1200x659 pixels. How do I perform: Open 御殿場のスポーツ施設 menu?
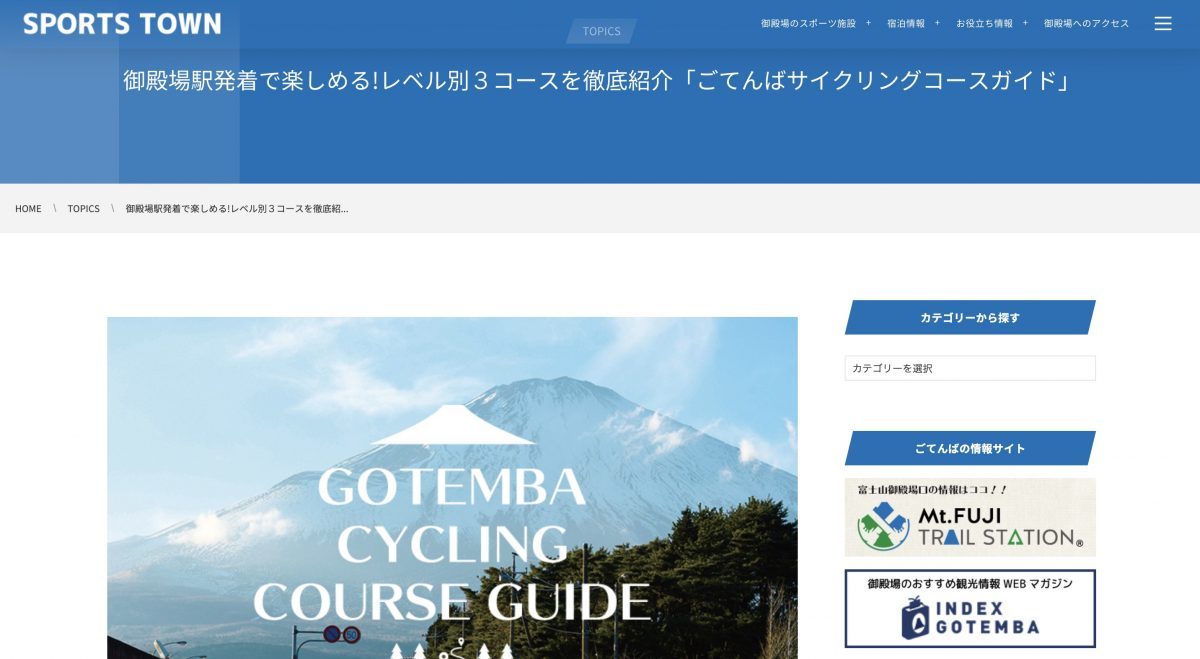tap(808, 23)
